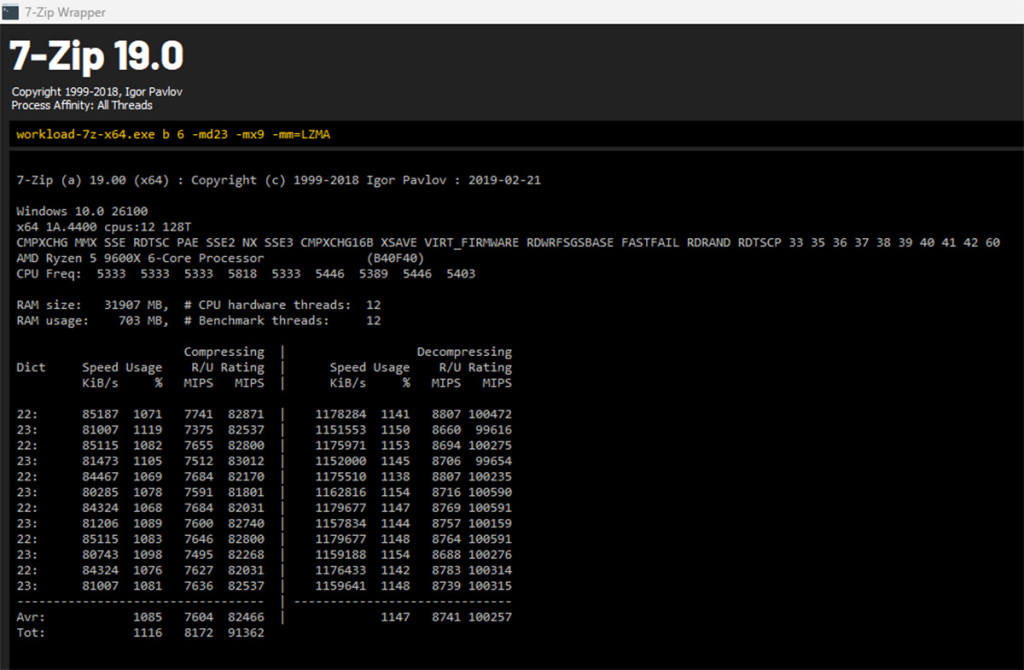Click "AMD Ryzen 5 9600X 6-Core Processor"

coord(140,258)
